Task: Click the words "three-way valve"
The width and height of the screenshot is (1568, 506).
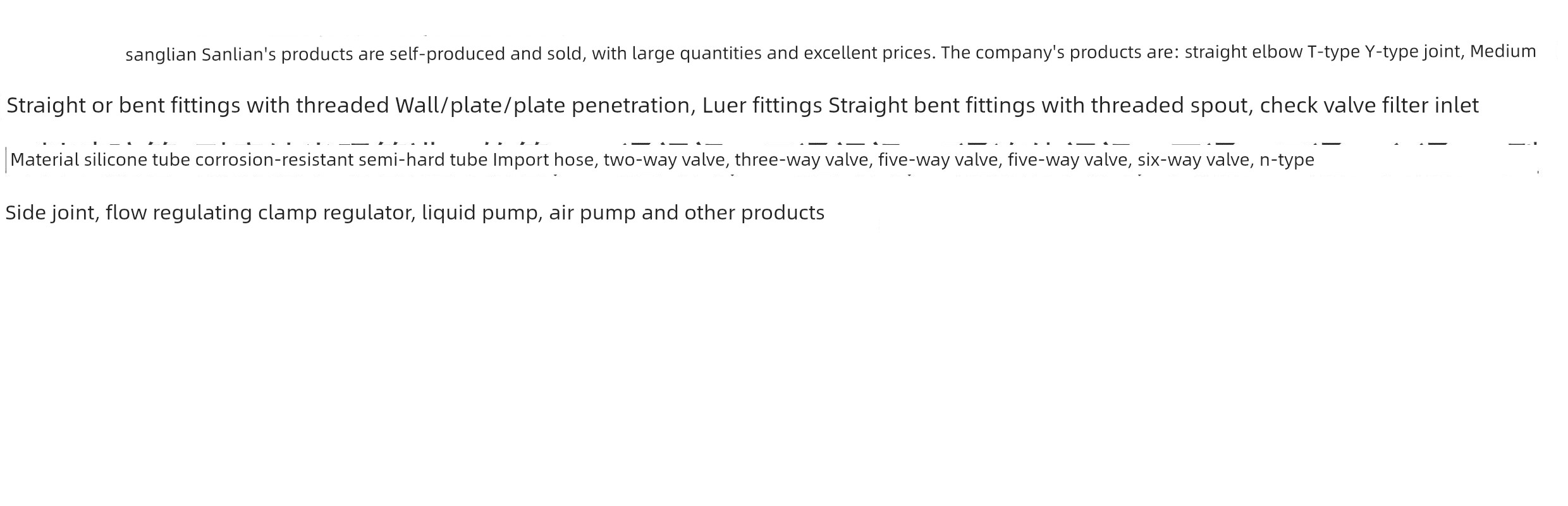Action: tap(802, 160)
